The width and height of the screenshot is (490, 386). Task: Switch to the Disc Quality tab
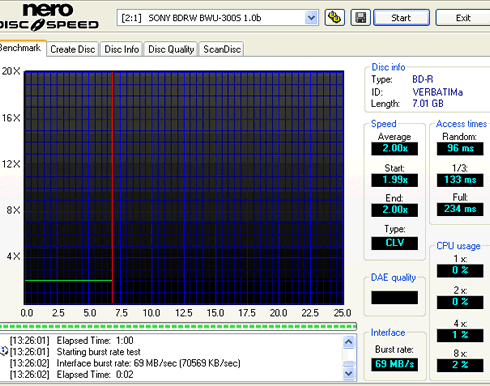pyautogui.click(x=171, y=49)
